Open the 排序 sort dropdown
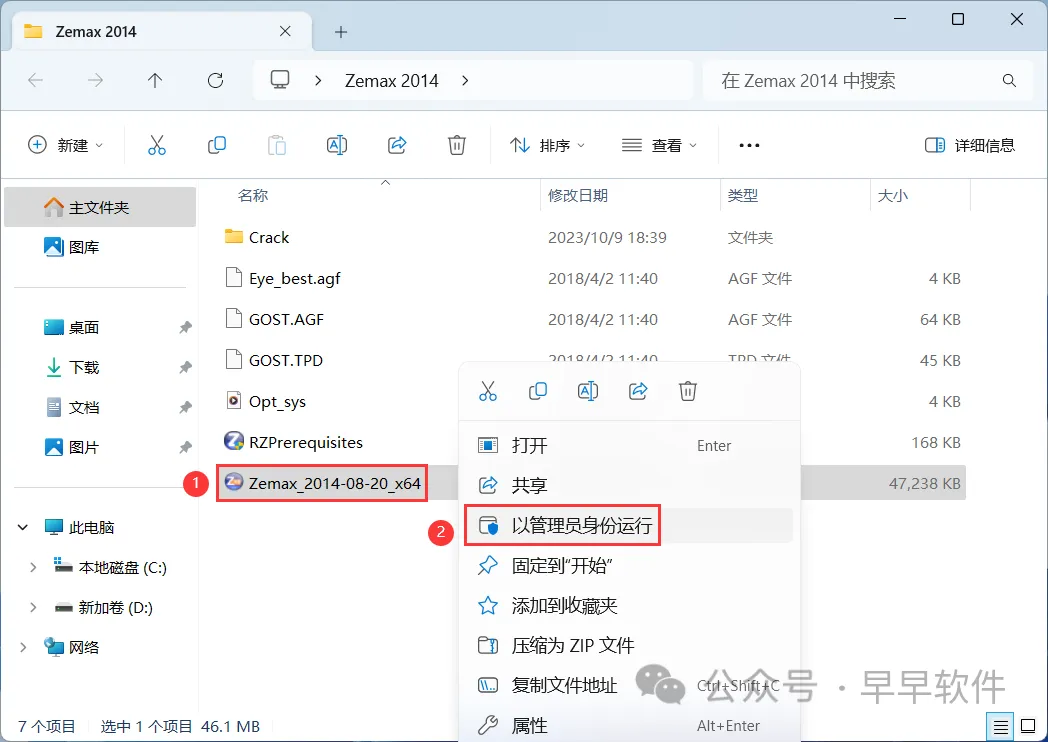Screen dimensions: 1048x742 (547, 145)
